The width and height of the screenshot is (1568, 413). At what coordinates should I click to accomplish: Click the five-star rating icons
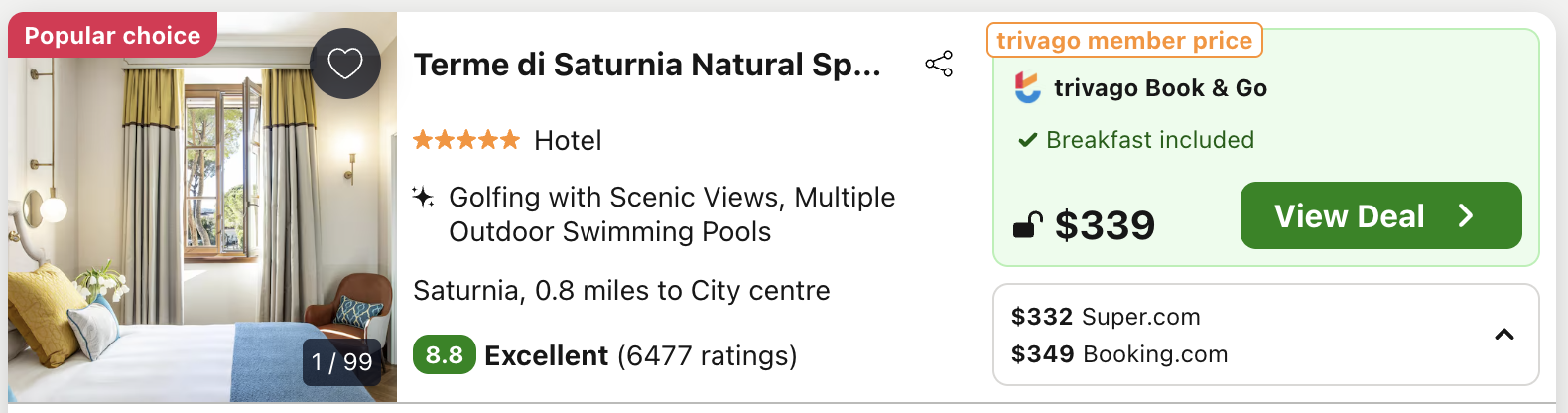click(466, 140)
